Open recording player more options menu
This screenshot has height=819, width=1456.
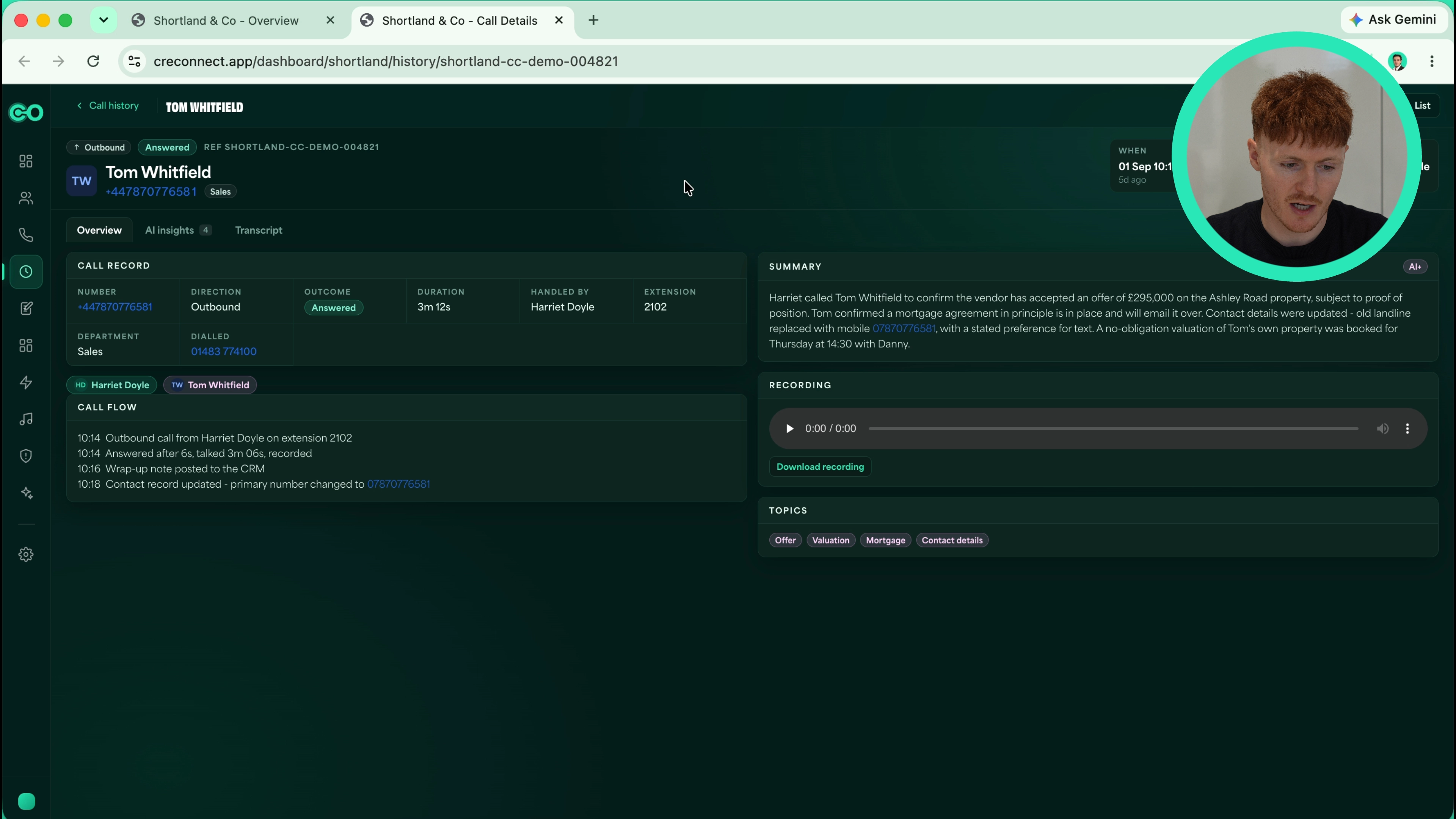coord(1407,428)
